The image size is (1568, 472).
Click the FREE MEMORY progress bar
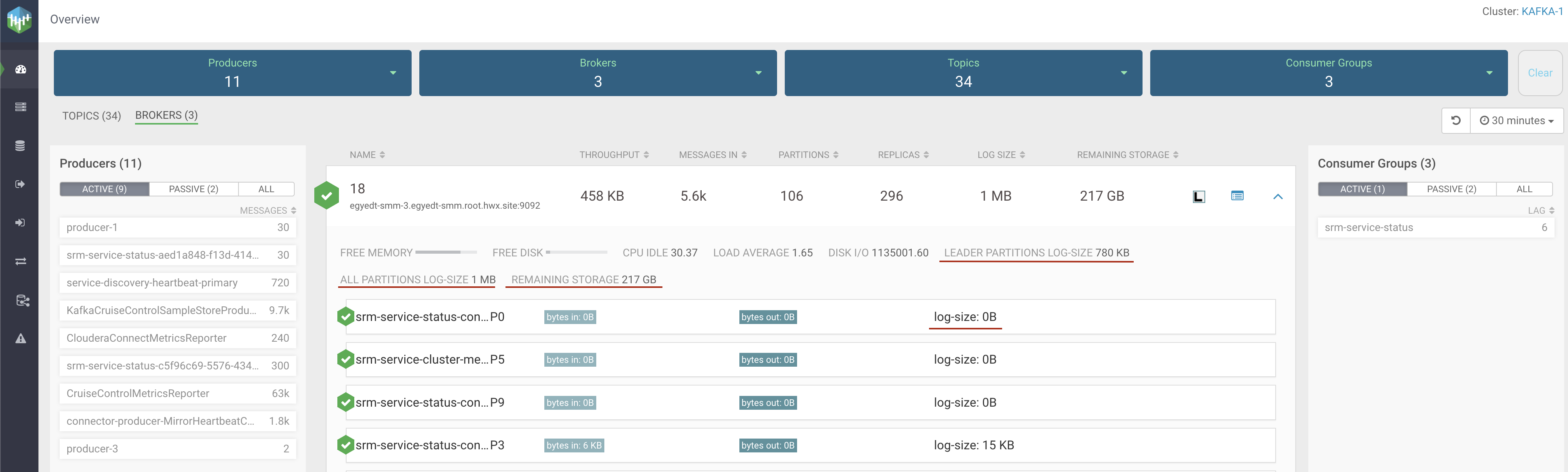click(445, 253)
